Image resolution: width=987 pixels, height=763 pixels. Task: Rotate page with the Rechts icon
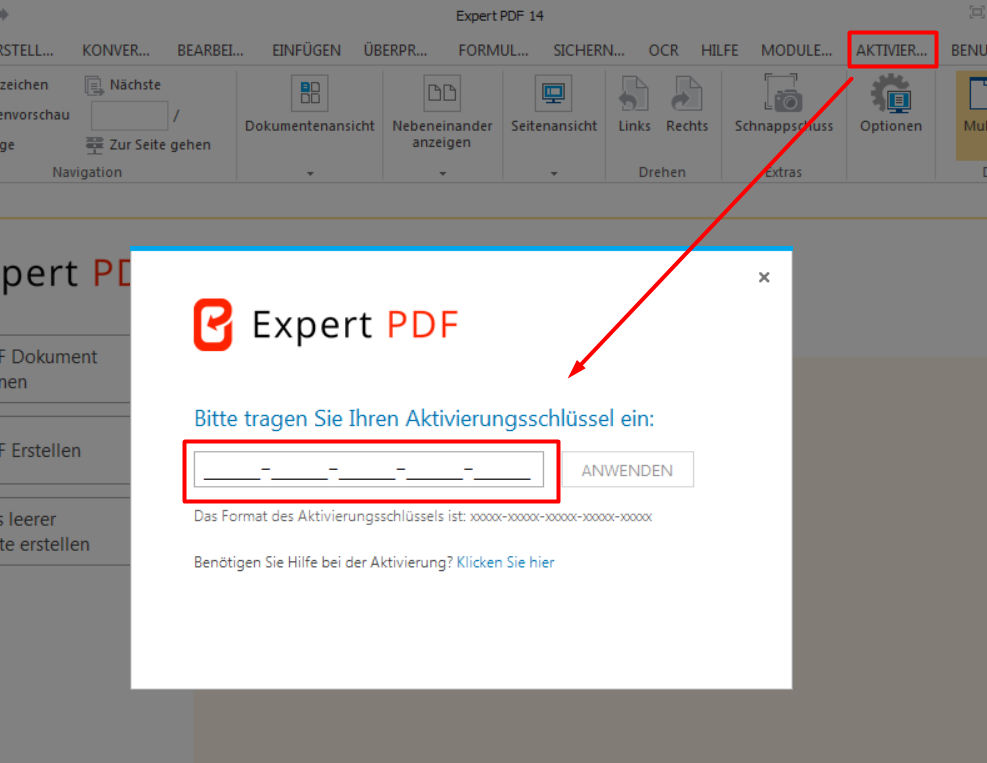click(687, 94)
